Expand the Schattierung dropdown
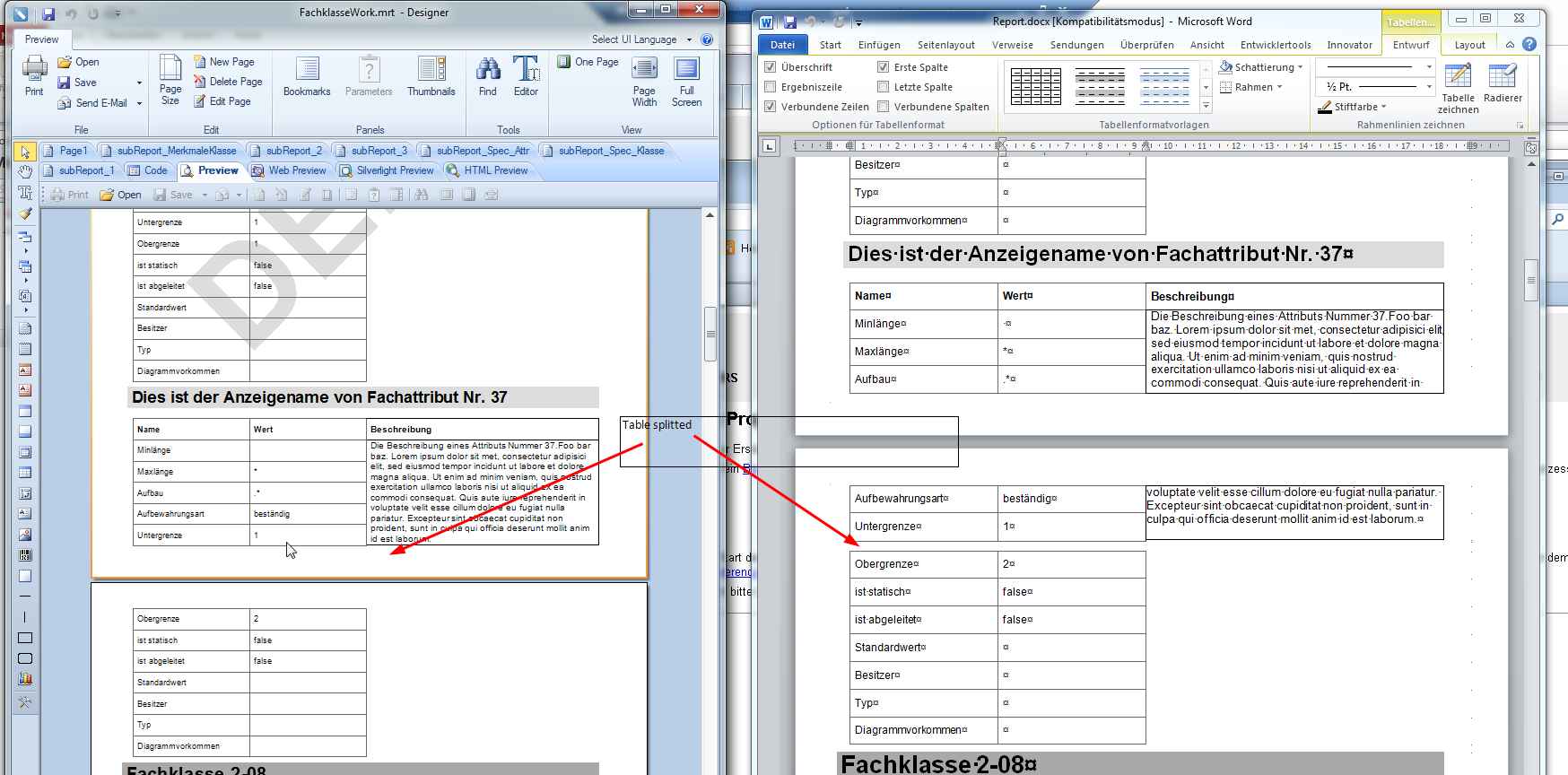The height and width of the screenshot is (775, 1568). [x=1300, y=67]
